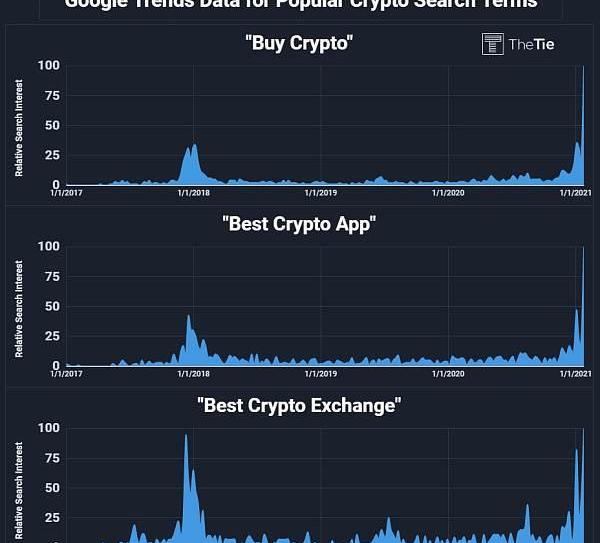Select the "Best Crypto App" chart title
The width and height of the screenshot is (600, 543).
click(299, 223)
